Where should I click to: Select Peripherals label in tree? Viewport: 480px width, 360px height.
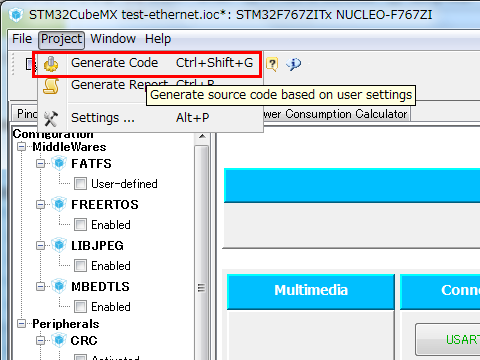(x=66, y=324)
